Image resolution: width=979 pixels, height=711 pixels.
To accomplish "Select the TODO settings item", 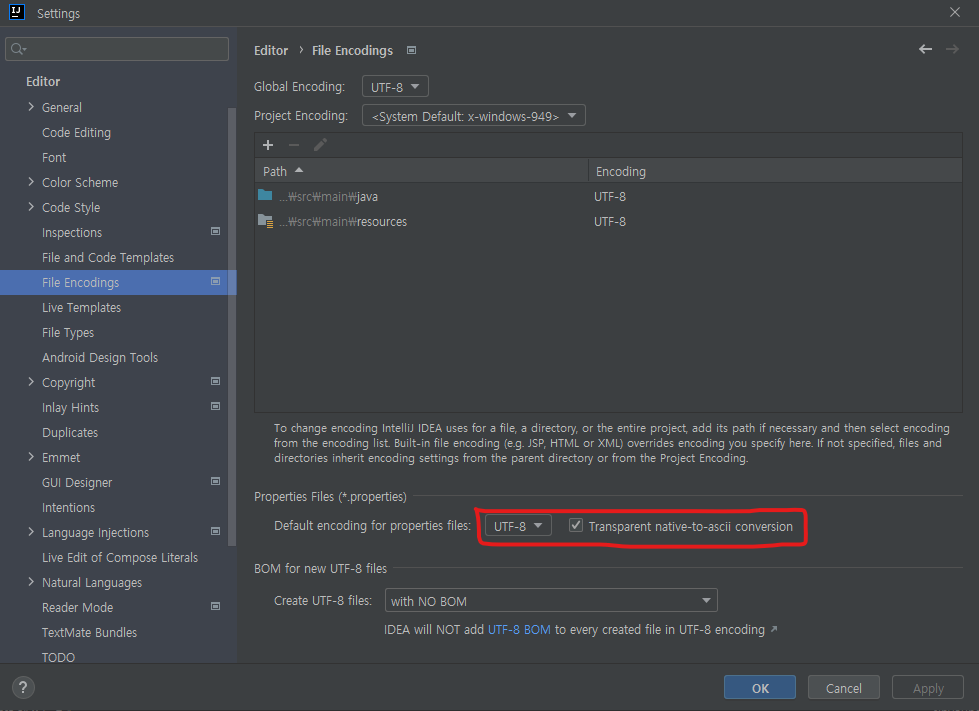I will [x=58, y=657].
